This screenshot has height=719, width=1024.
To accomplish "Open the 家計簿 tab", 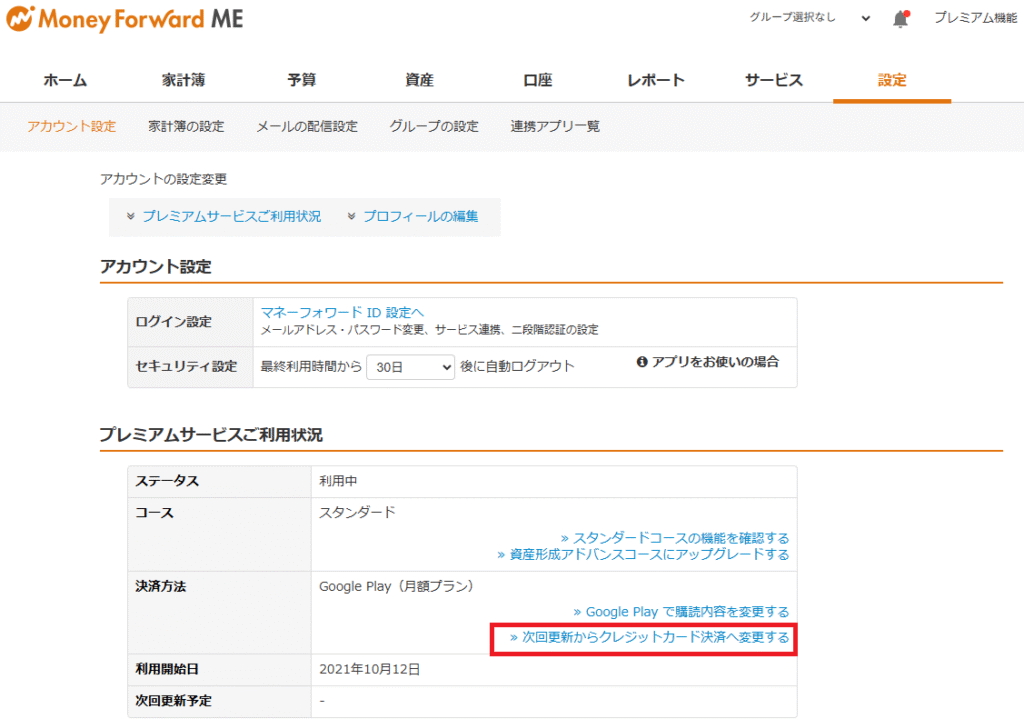I will pos(184,80).
